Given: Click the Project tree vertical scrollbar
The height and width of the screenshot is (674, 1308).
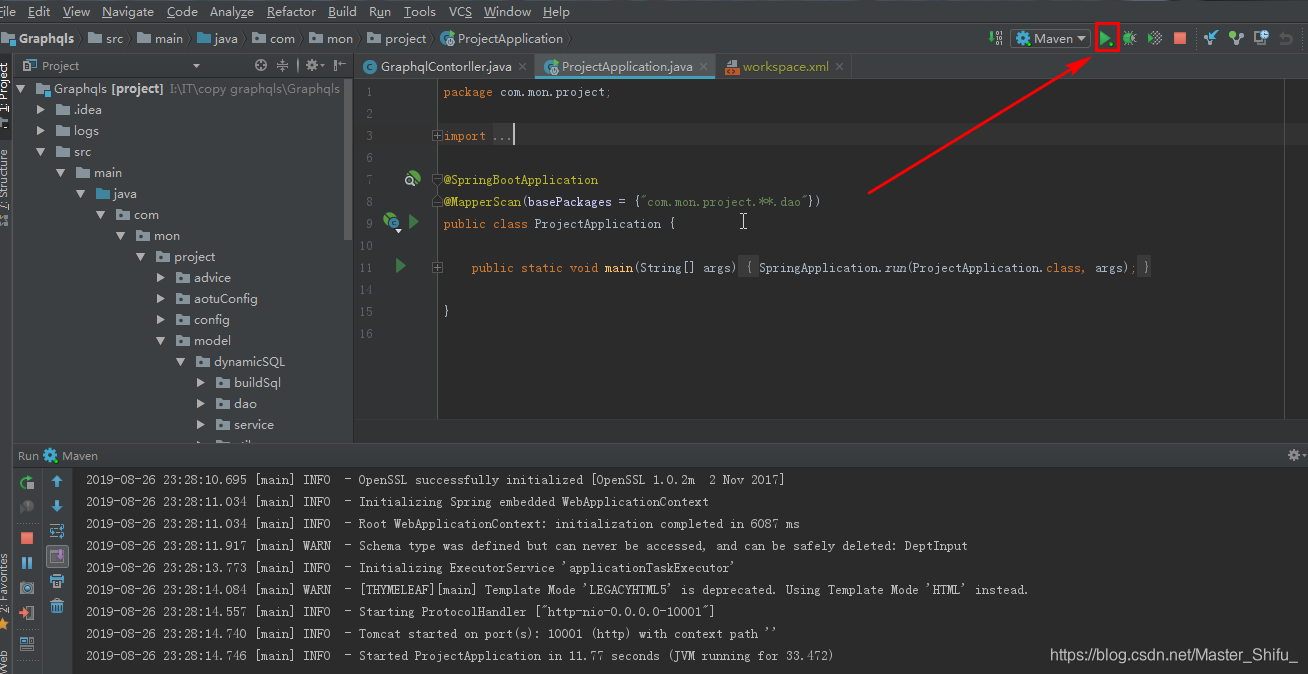Looking at the screenshot, I should pyautogui.click(x=348, y=160).
